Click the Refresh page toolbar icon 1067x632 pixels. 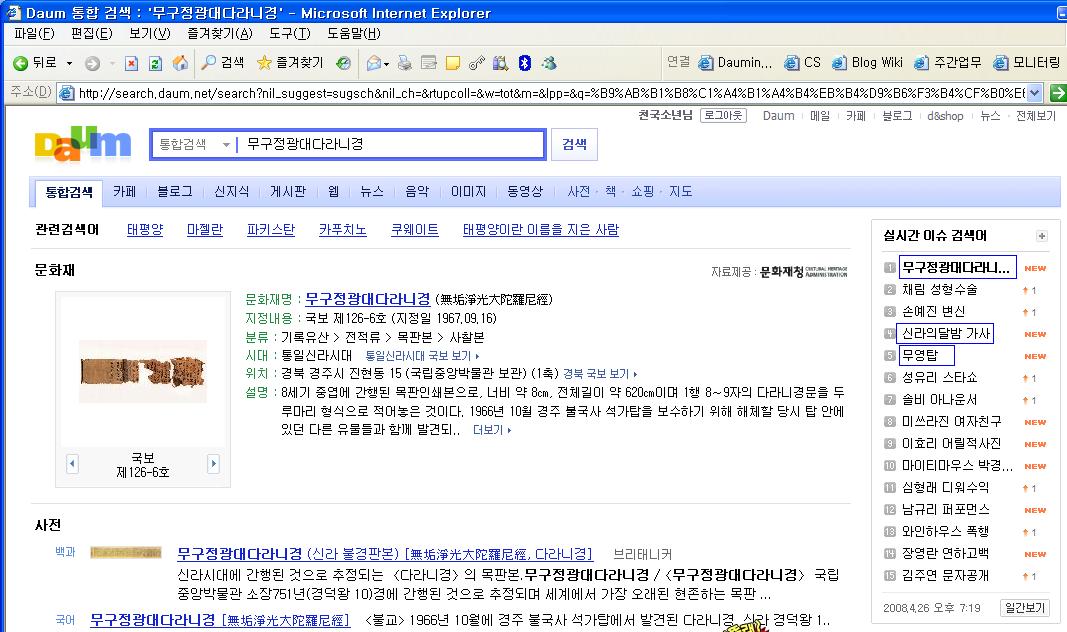coord(156,63)
